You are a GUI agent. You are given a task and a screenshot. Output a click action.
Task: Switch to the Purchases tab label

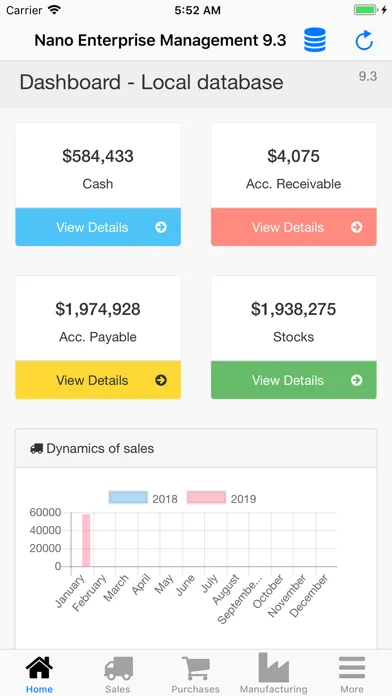[196, 689]
